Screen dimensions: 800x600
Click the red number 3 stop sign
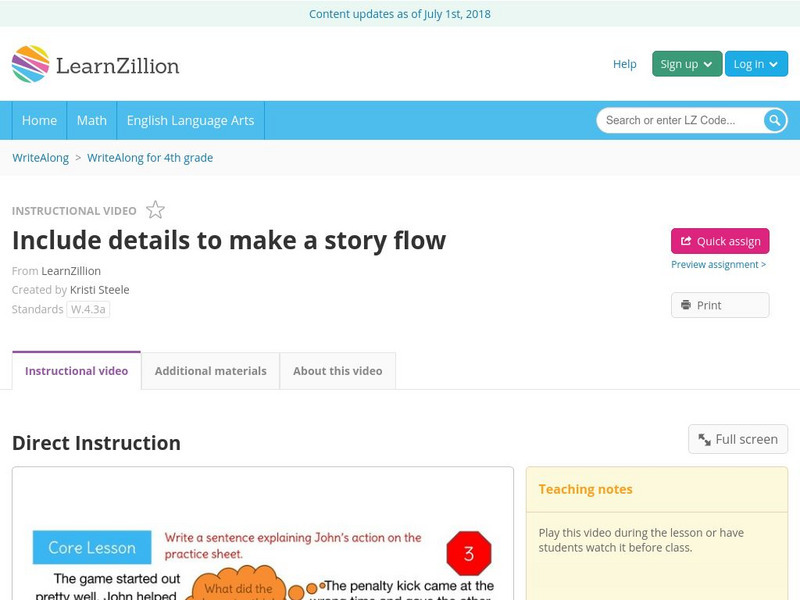pyautogui.click(x=468, y=553)
